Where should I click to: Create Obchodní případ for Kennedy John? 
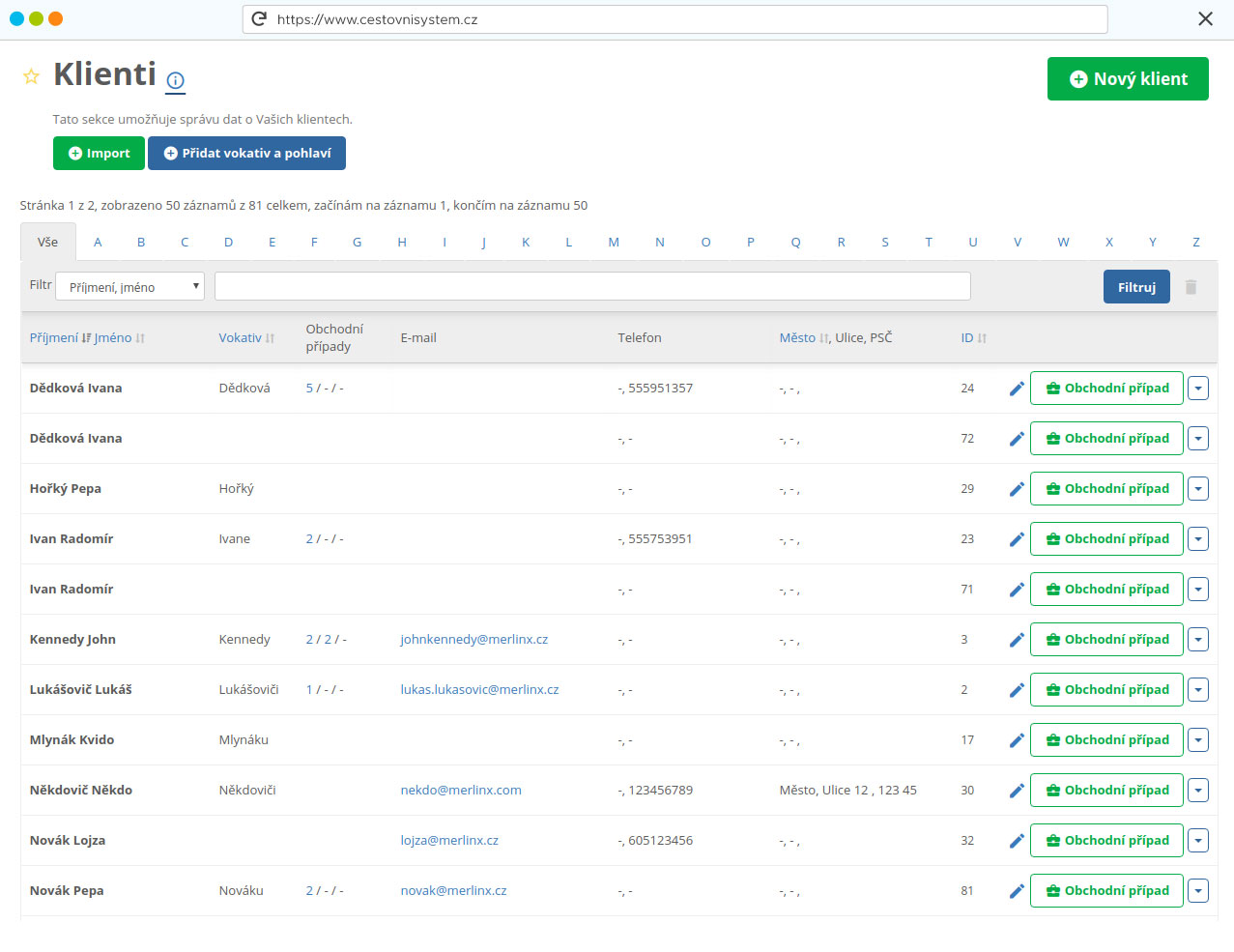click(1106, 640)
